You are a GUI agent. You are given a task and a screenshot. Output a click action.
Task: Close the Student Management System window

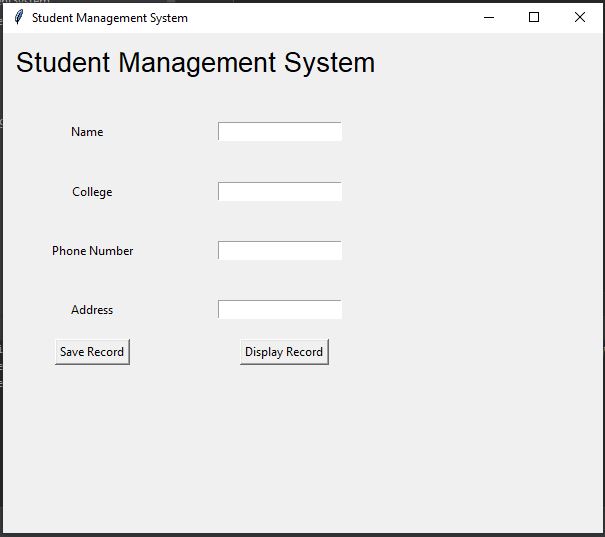pyautogui.click(x=580, y=17)
